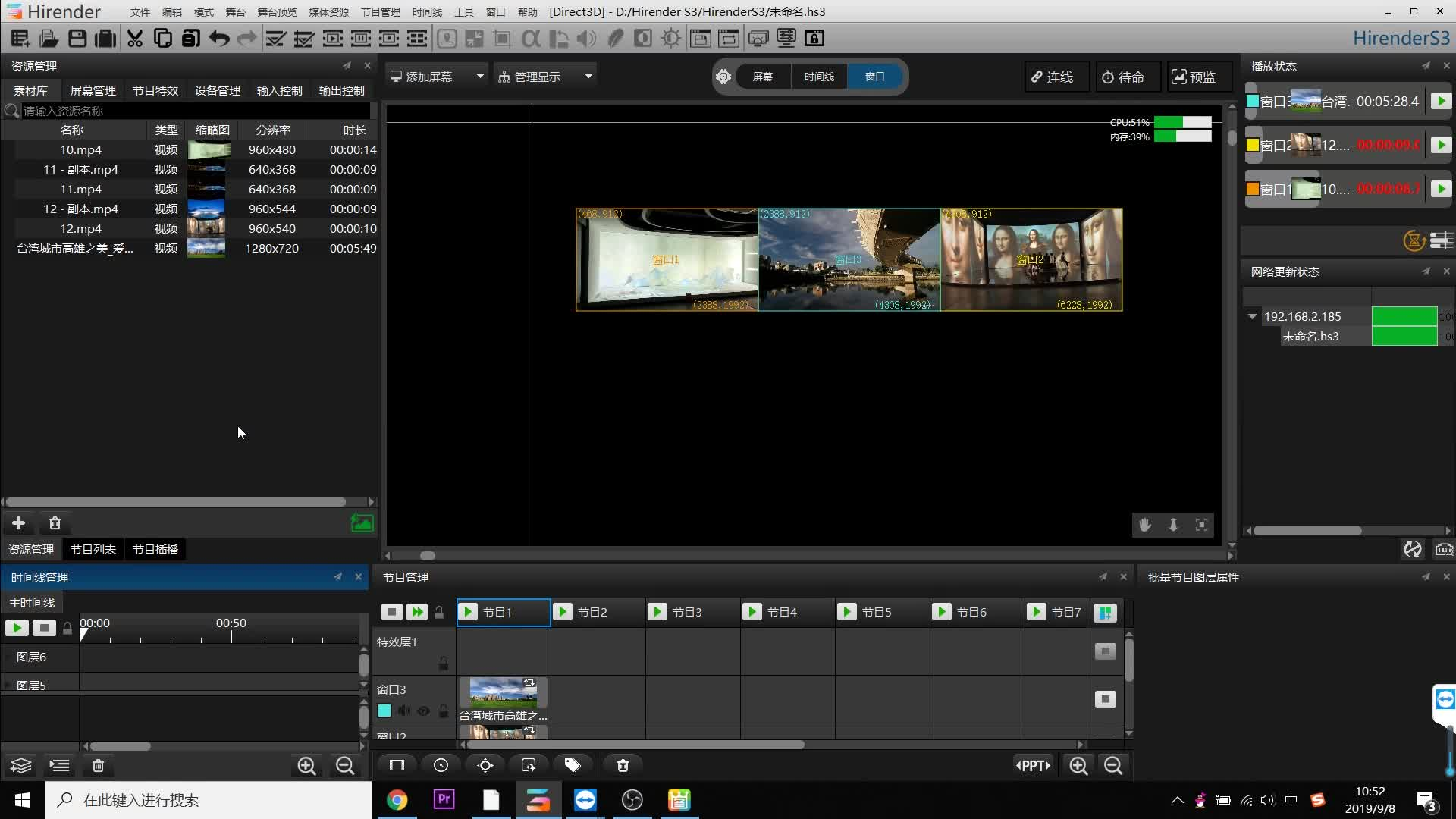The image size is (1456, 819).
Task: Toggle lock on 窗口3 layer
Action: tap(444, 711)
